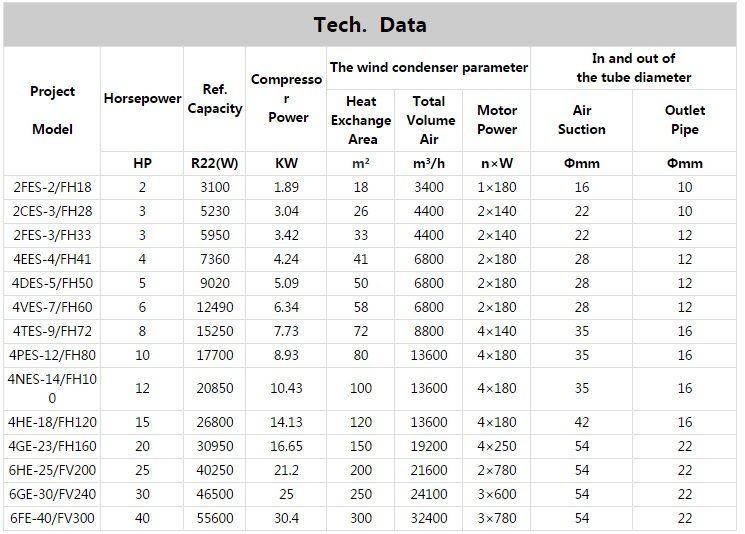Select the 4NES-14/FH100 model cell
745x534 pixels.
tap(52, 388)
